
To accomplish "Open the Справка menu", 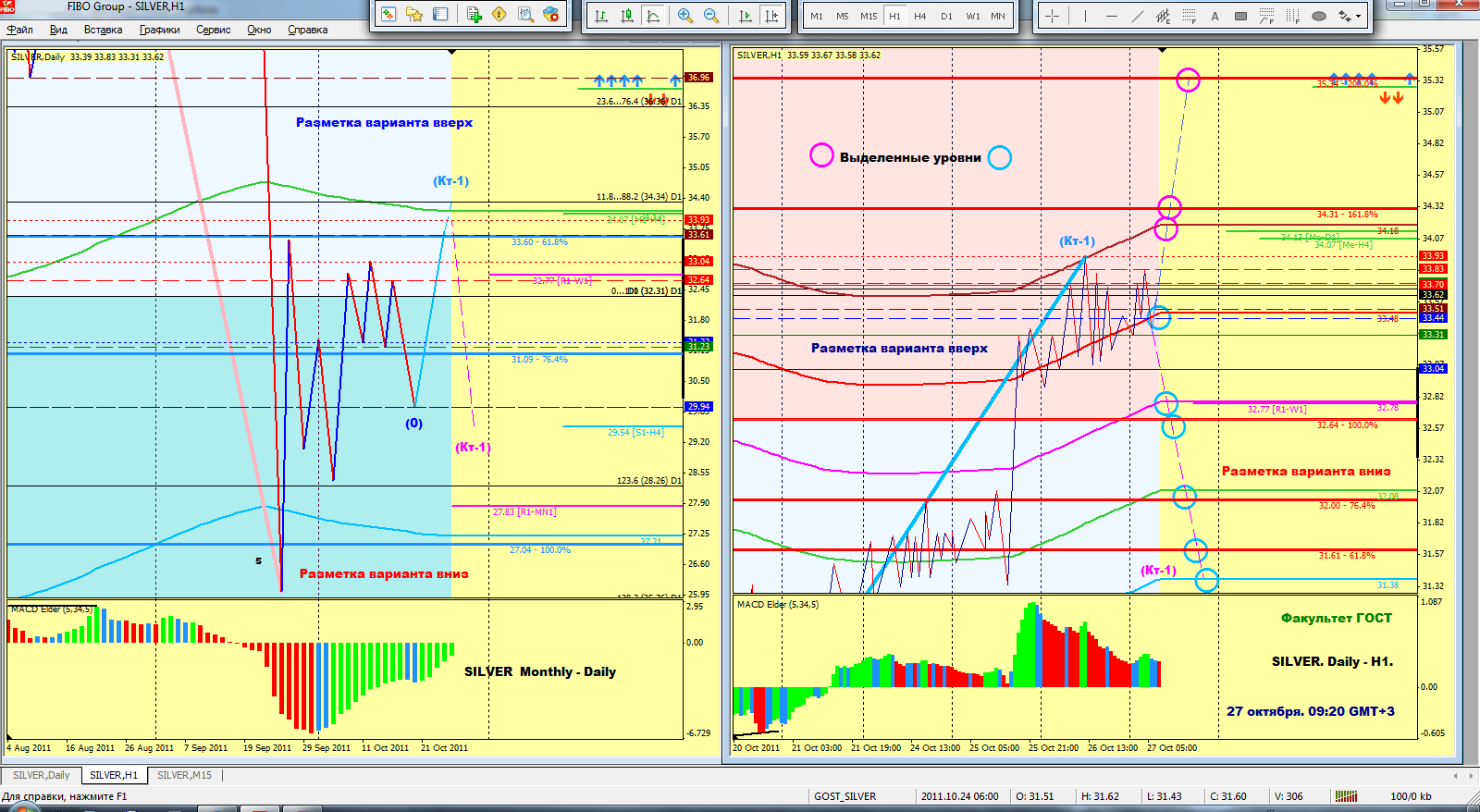I will point(308,30).
